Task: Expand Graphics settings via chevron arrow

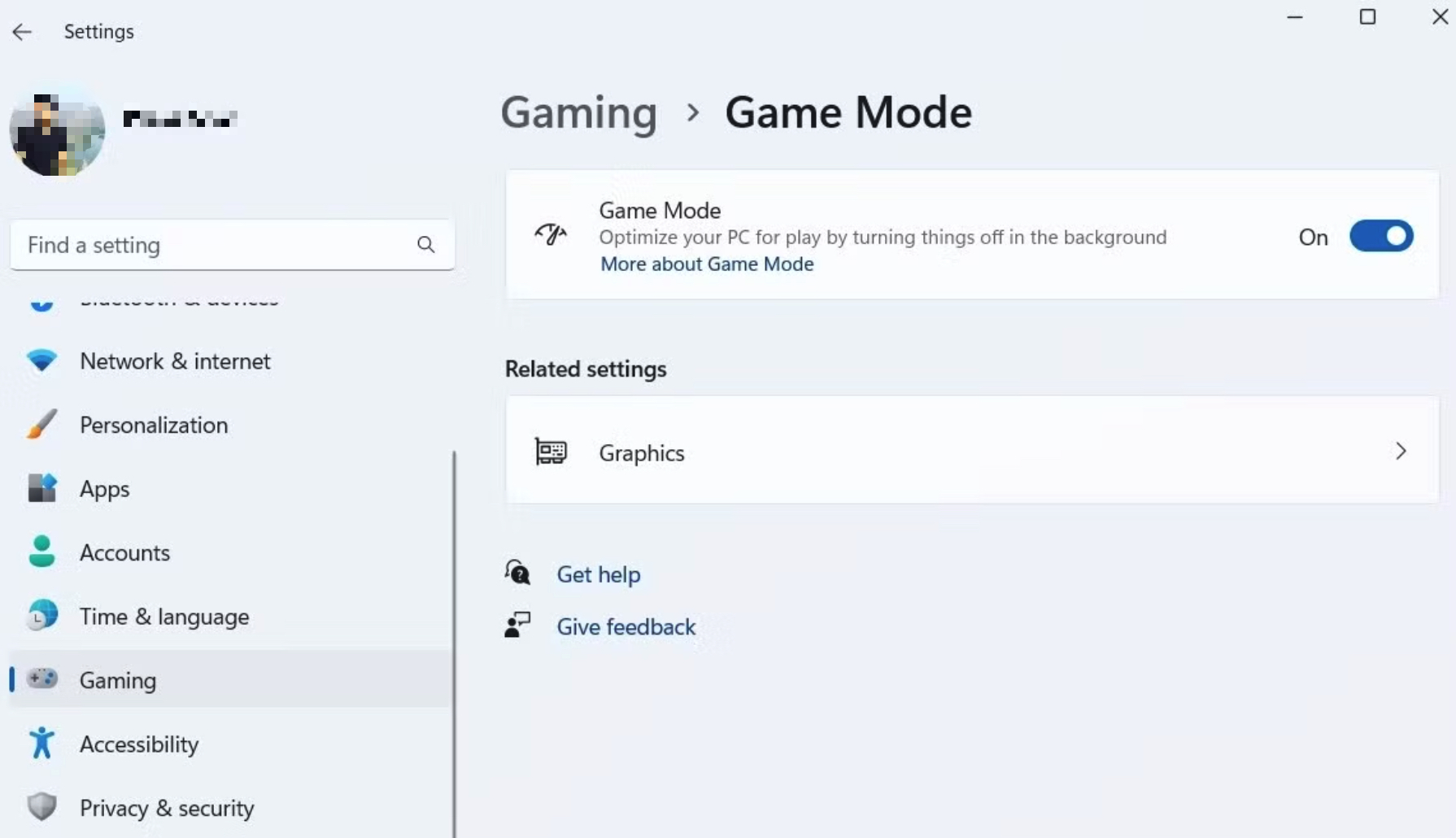Action: 1400,452
